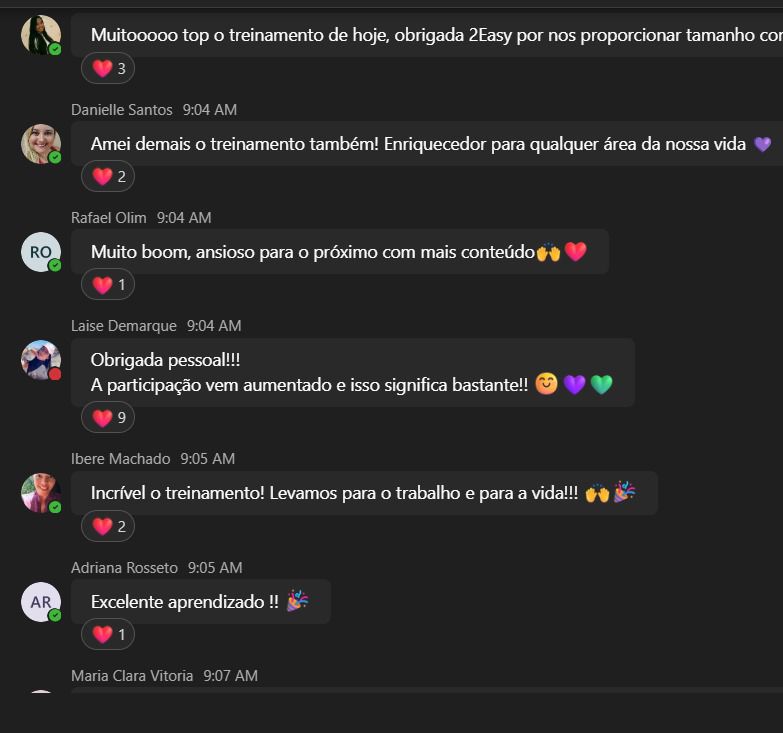Viewport: 783px width, 733px height.
Task: Click Rafael Olim's RO initials avatar
Action: click(41, 252)
